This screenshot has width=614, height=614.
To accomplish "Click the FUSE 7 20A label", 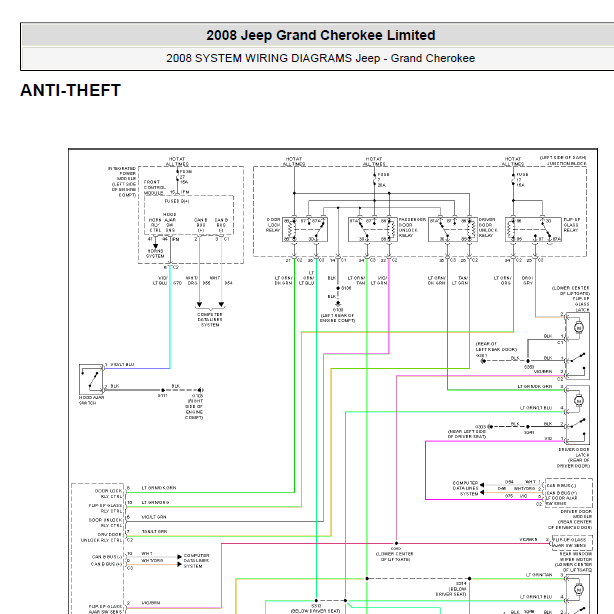I will click(383, 180).
